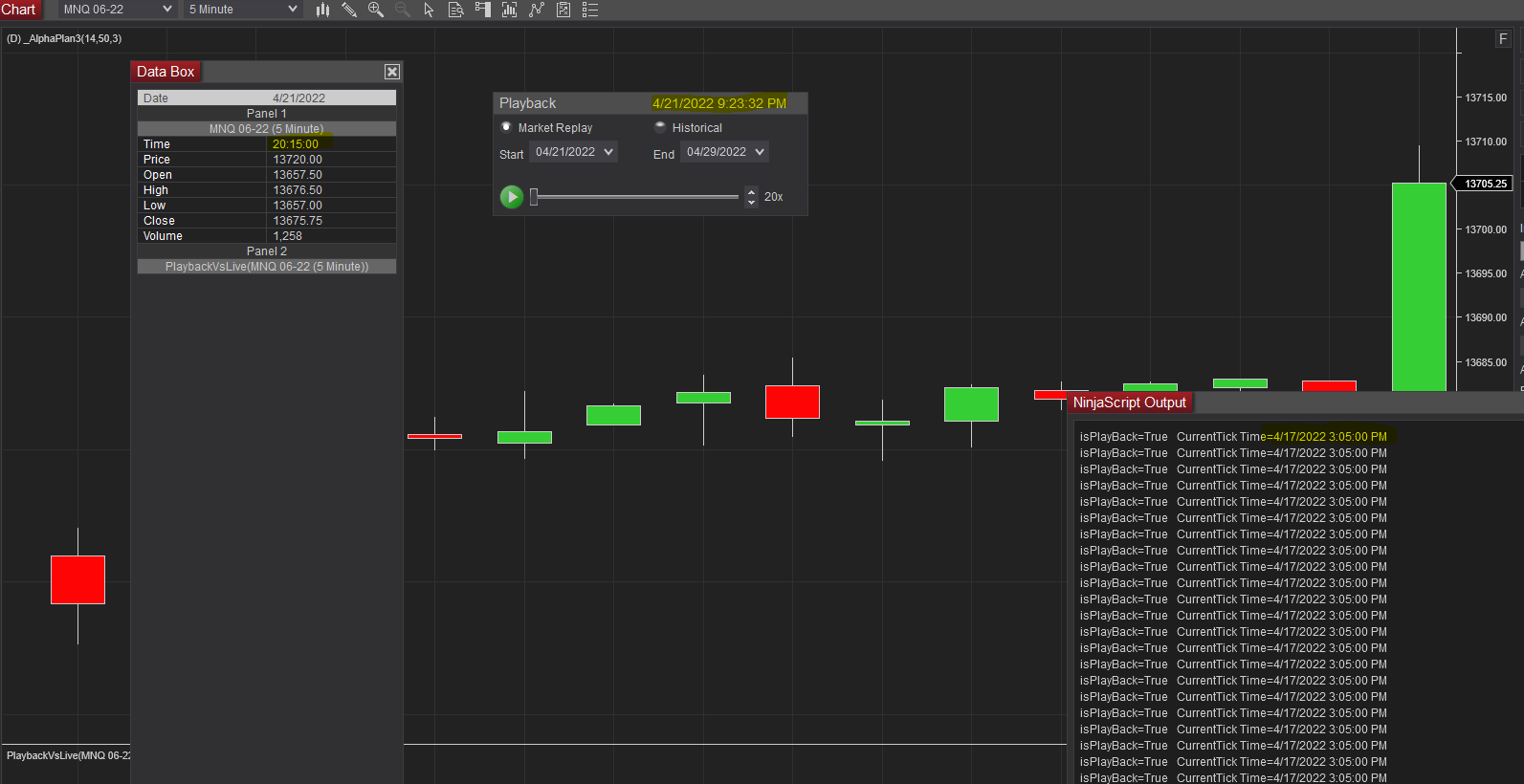The width and height of the screenshot is (1524, 784).
Task: Open the 5 Minute interval selector
Action: coord(243,10)
